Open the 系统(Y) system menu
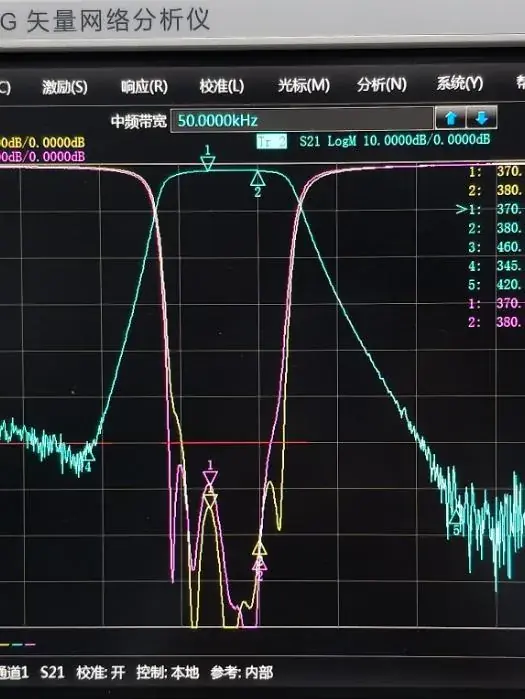Image resolution: width=525 pixels, height=699 pixels. click(x=460, y=83)
